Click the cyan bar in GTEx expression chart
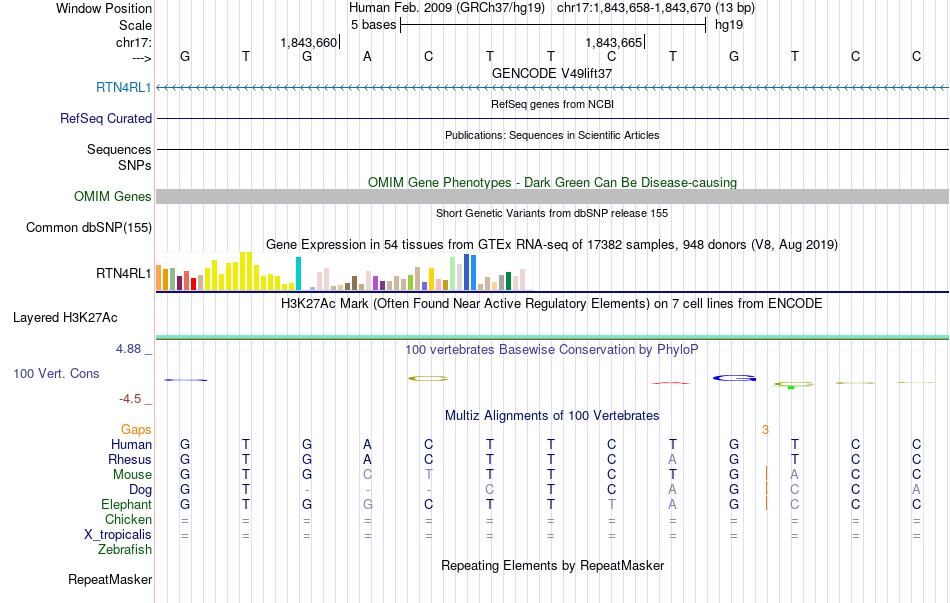This screenshot has width=950, height=603. point(298,273)
